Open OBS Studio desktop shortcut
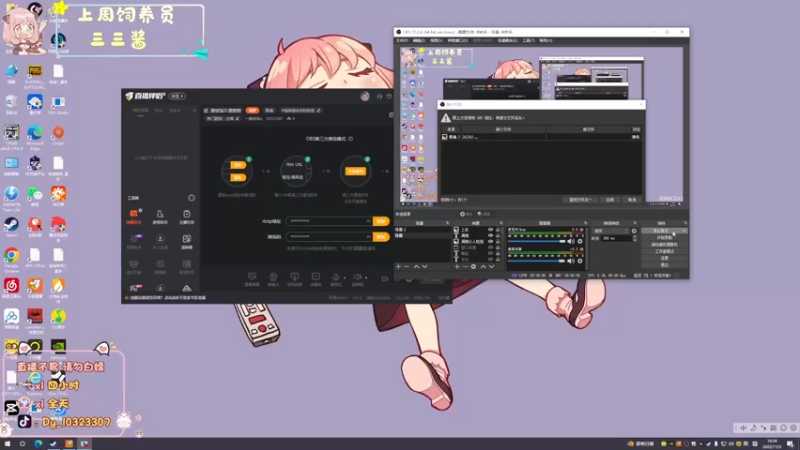This screenshot has height=450, width=800. (x=58, y=105)
